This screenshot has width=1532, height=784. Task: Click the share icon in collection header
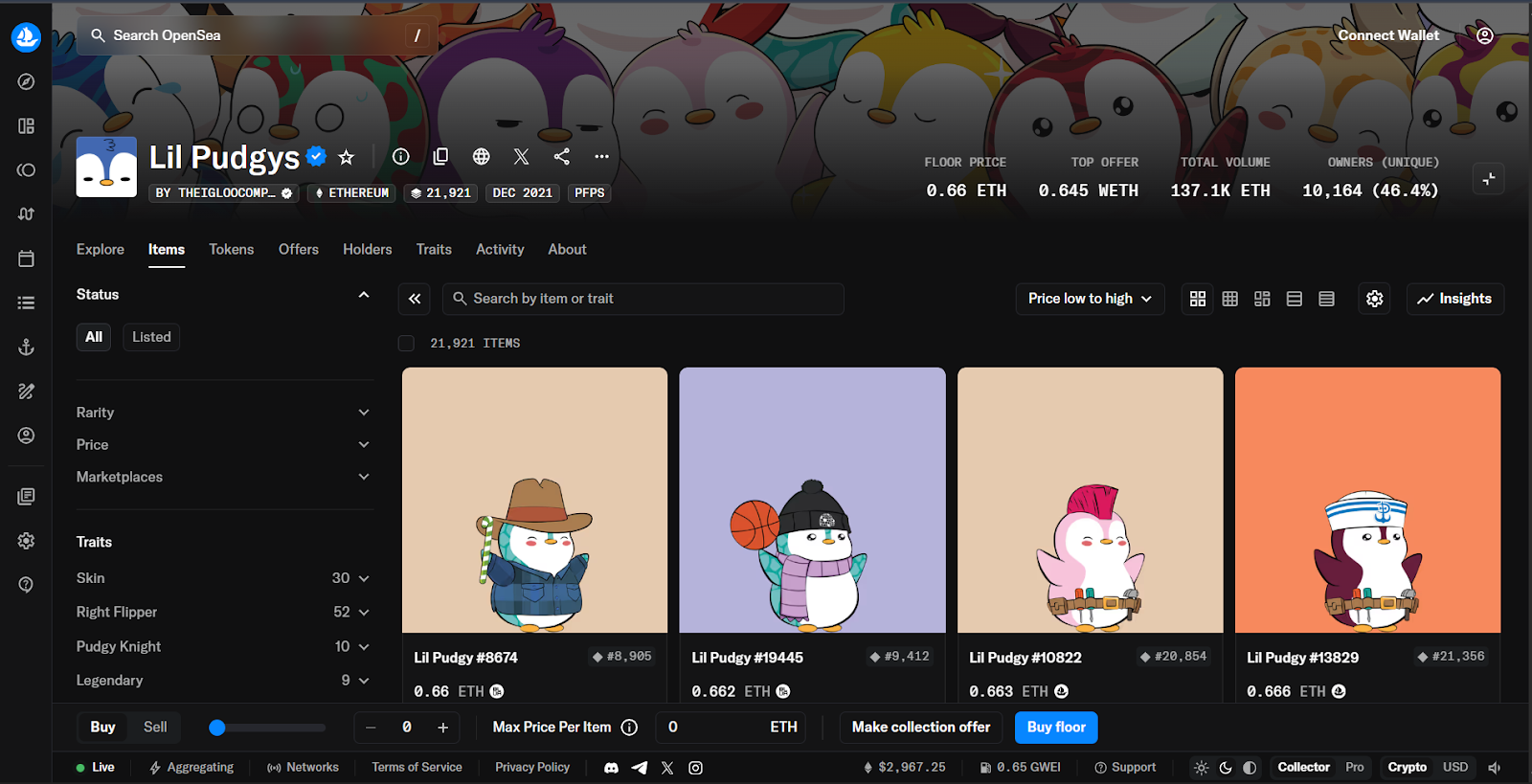tap(562, 157)
